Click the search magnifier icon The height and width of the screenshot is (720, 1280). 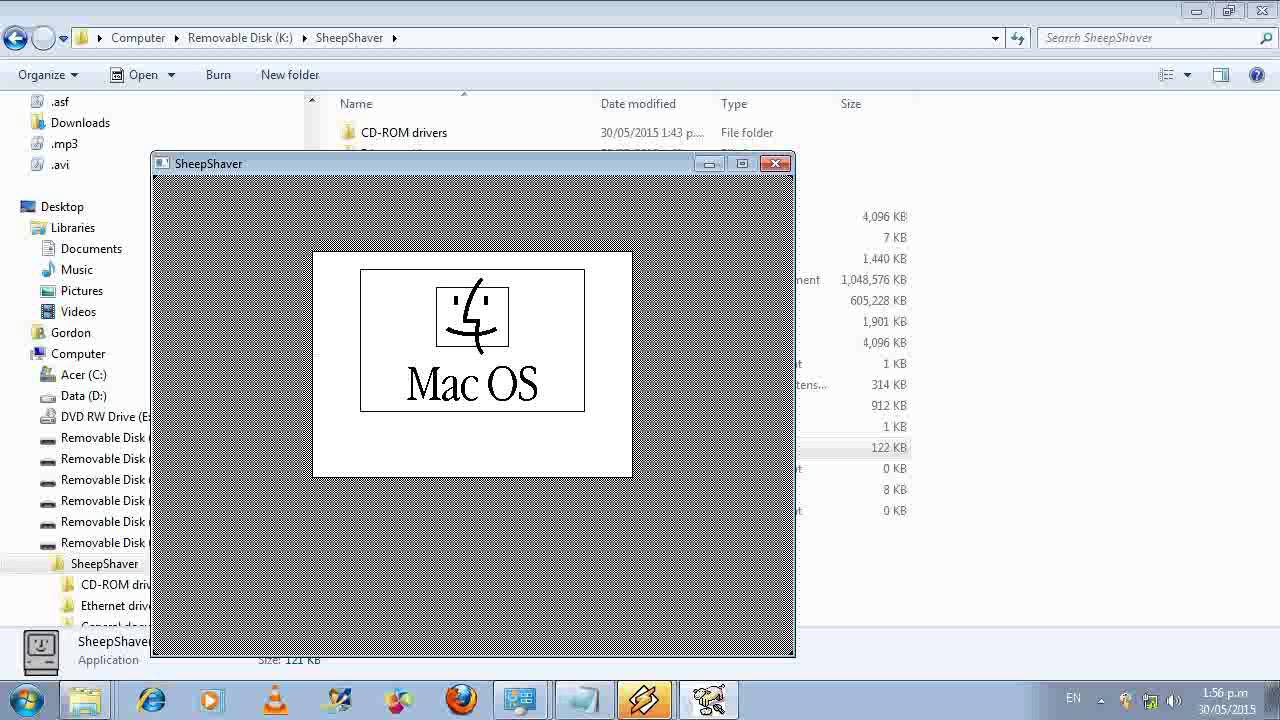click(x=1267, y=38)
